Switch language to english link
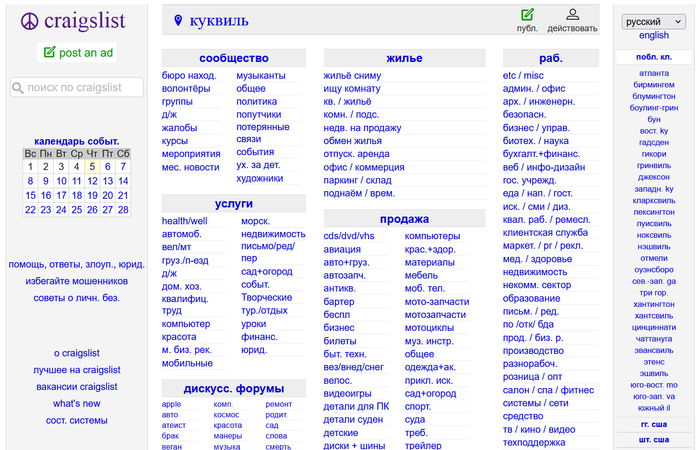This screenshot has width=700, height=450. (654, 35)
